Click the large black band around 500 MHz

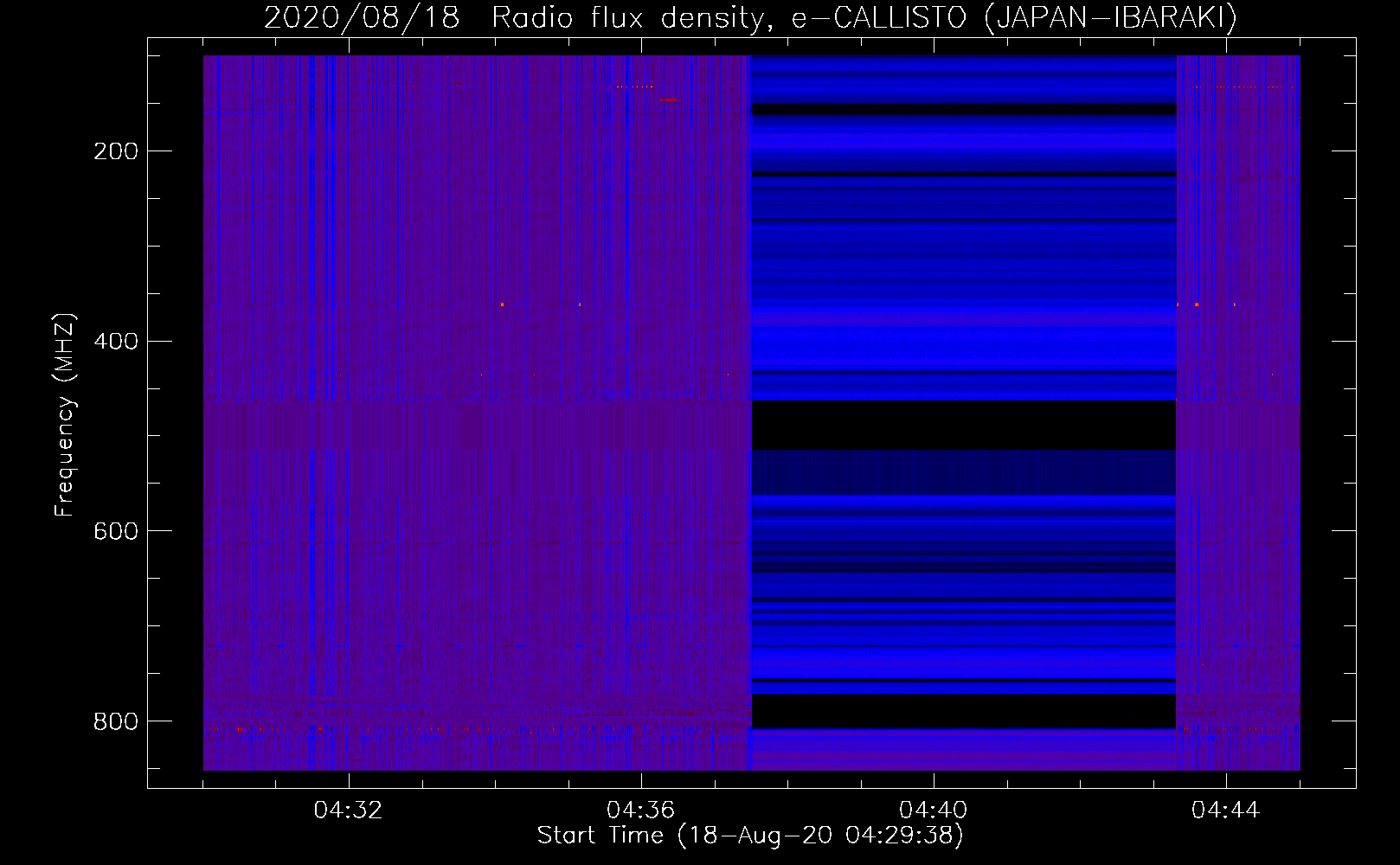point(964,425)
